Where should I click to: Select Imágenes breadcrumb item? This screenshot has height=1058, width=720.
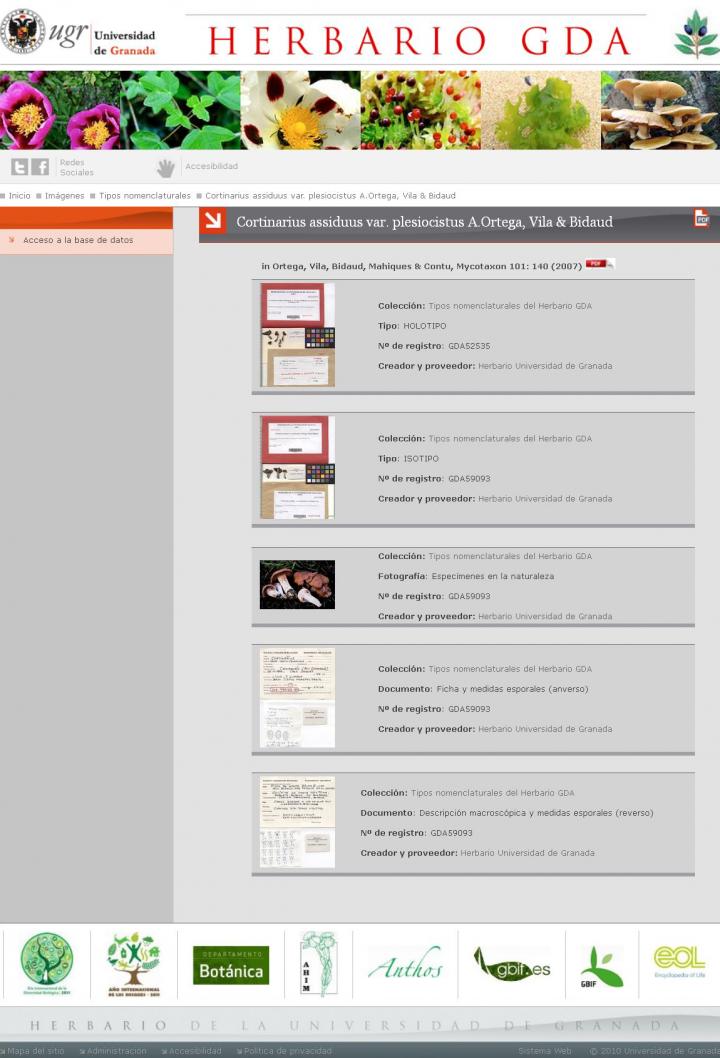point(64,196)
